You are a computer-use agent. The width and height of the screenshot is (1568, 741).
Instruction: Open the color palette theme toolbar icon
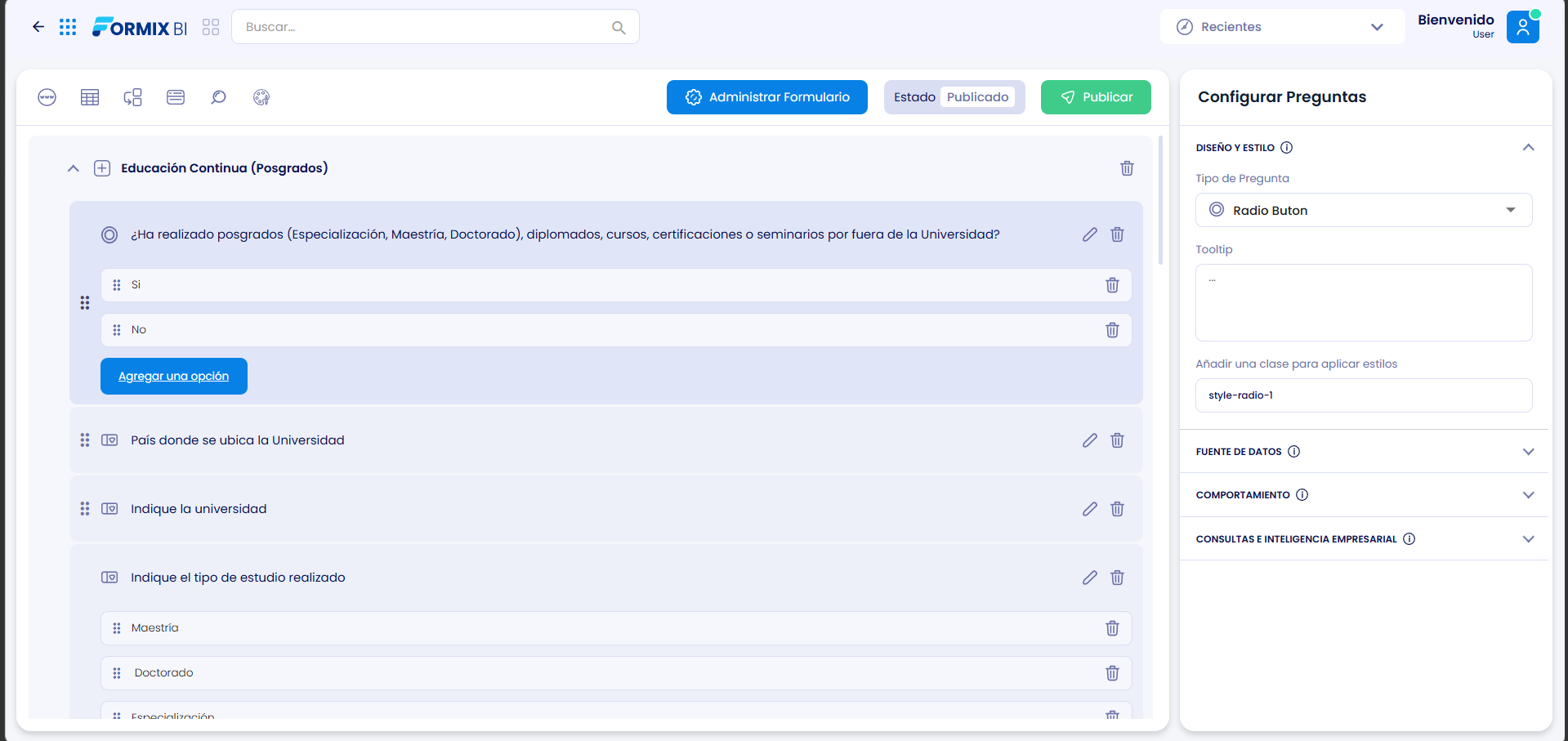261,97
